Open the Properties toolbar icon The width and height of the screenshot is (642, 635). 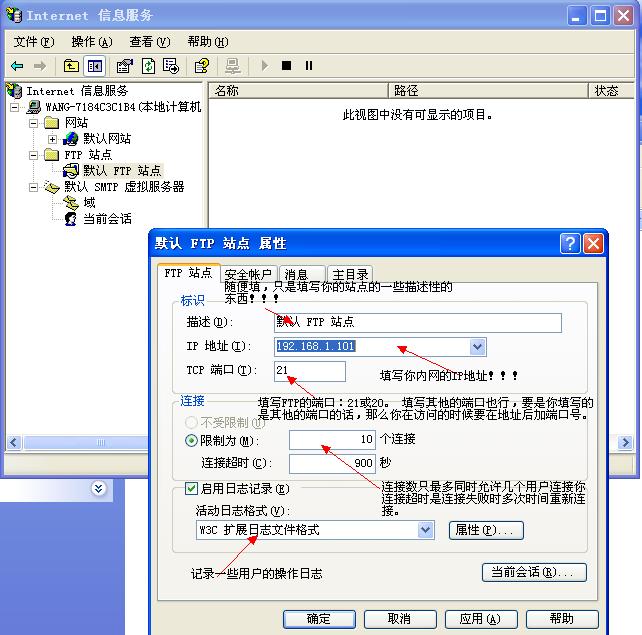coord(125,66)
